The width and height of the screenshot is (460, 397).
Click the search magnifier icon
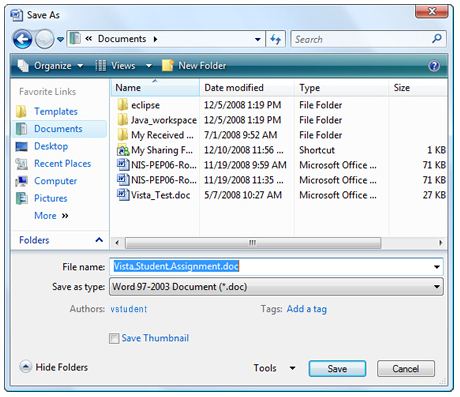pyautogui.click(x=437, y=39)
